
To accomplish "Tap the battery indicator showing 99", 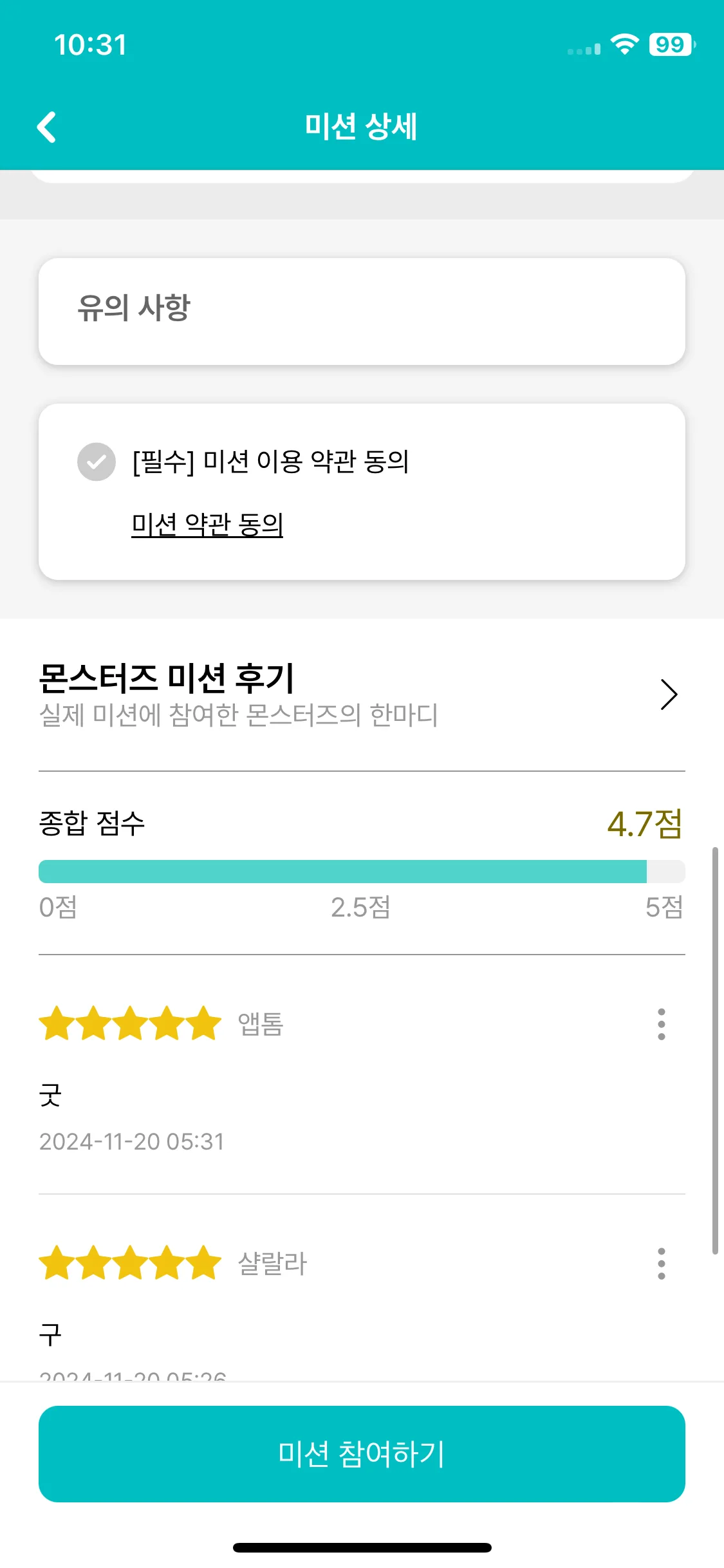I will (672, 44).
